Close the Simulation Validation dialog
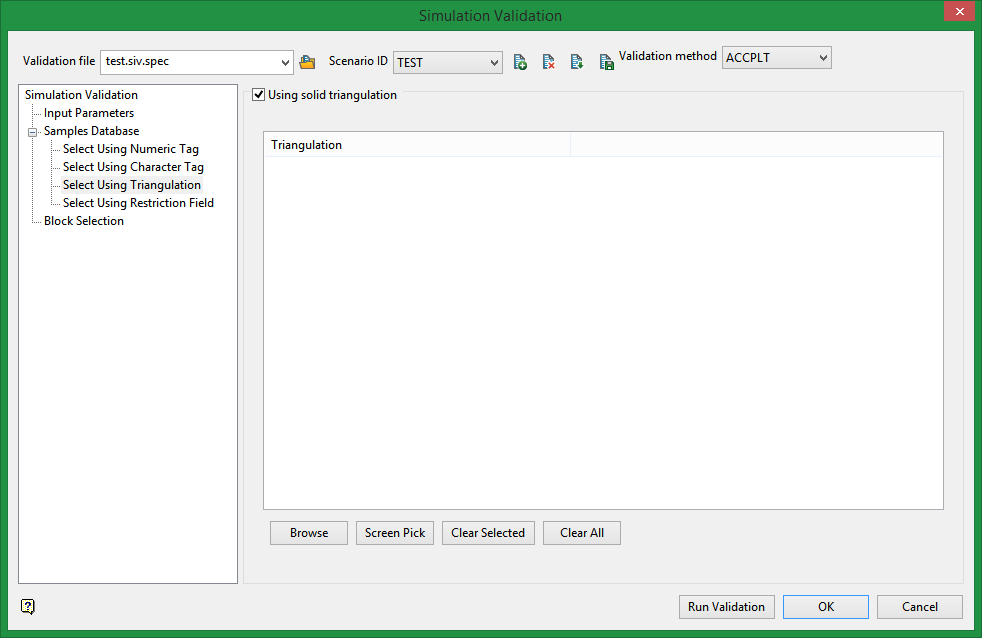982x638 pixels. (x=959, y=11)
